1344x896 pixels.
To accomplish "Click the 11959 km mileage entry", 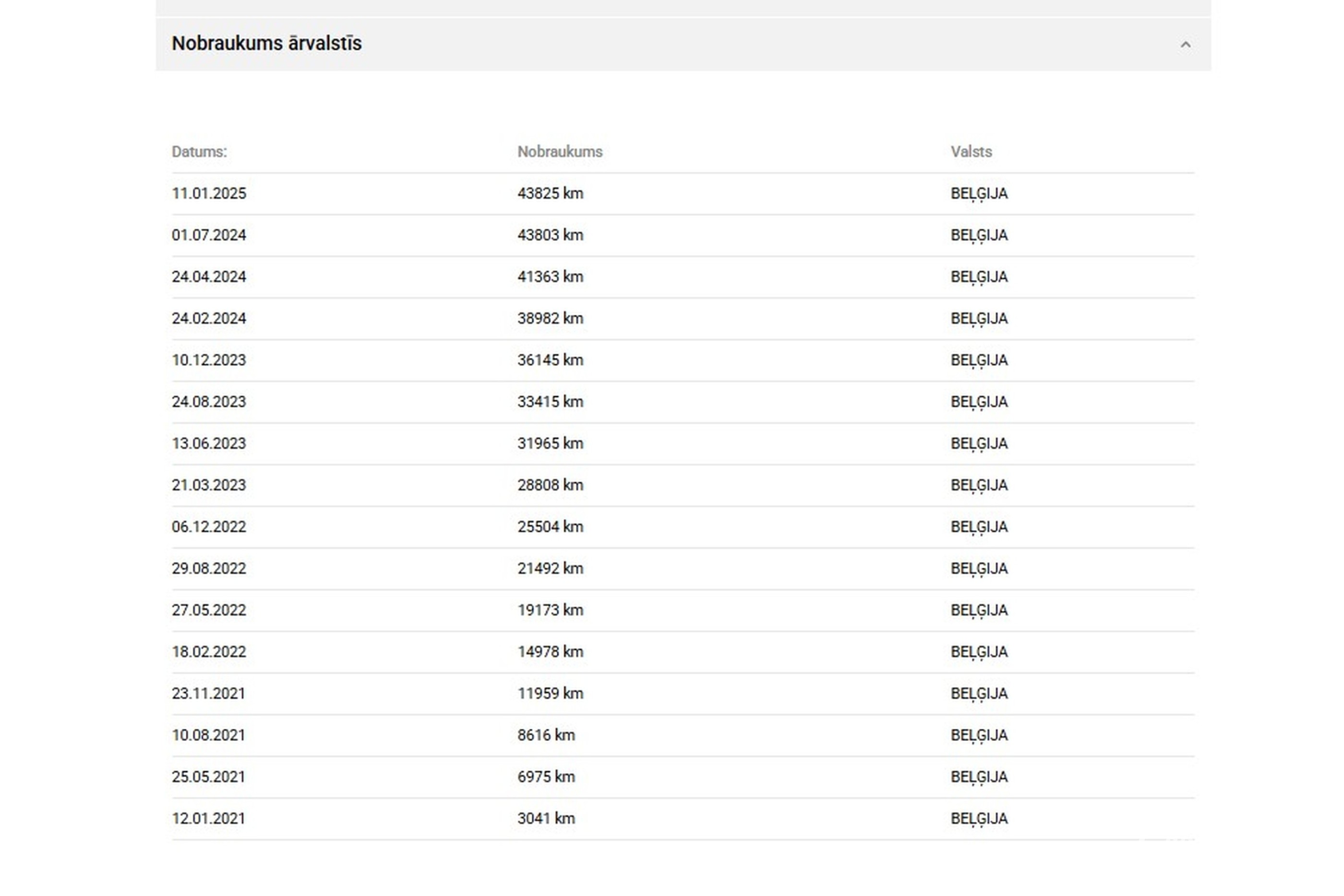I will click(x=550, y=693).
